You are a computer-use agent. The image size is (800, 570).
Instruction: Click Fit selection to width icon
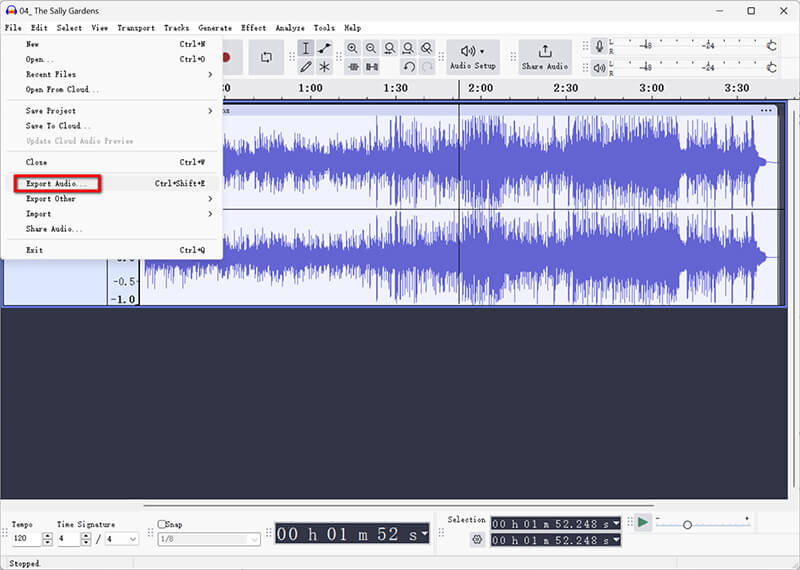[390, 48]
